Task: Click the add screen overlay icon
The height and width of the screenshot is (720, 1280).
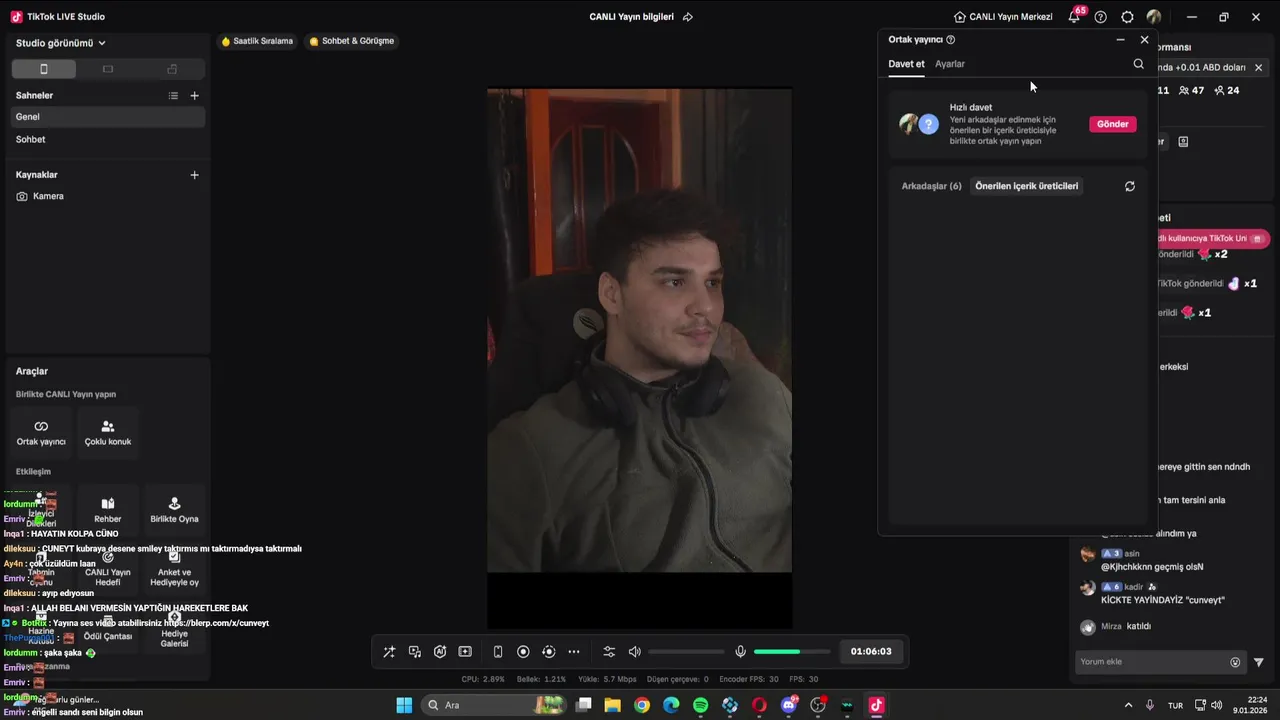Action: pyautogui.click(x=465, y=652)
